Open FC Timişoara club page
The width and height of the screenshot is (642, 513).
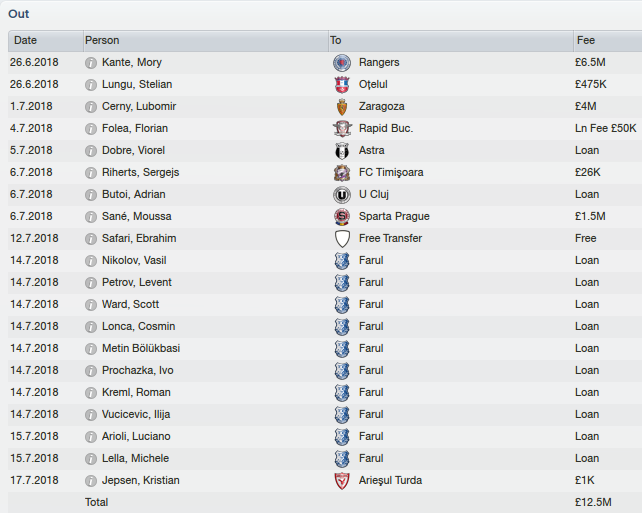tap(391, 172)
